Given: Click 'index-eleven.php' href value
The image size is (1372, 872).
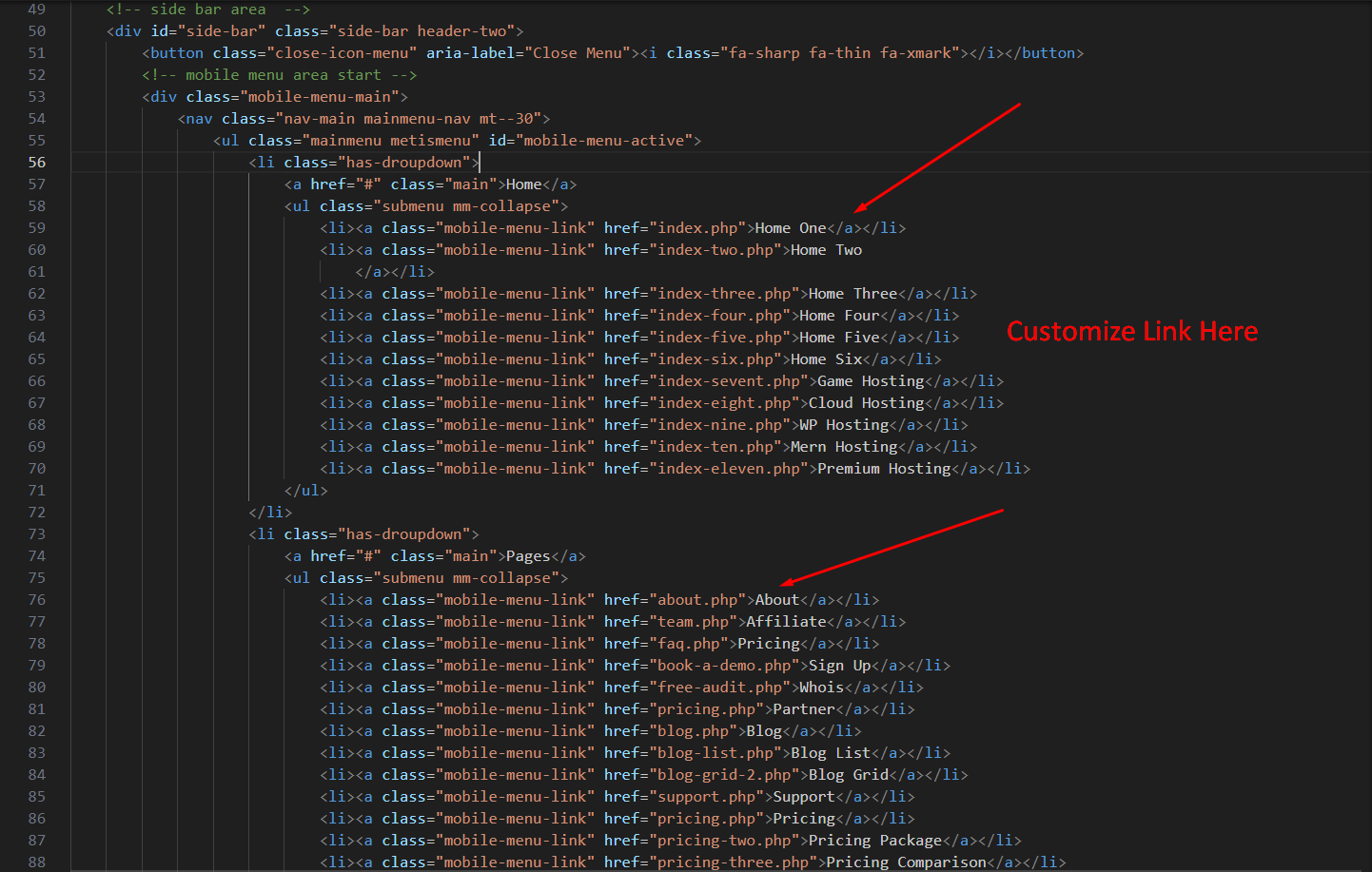Looking at the screenshot, I should 729,469.
